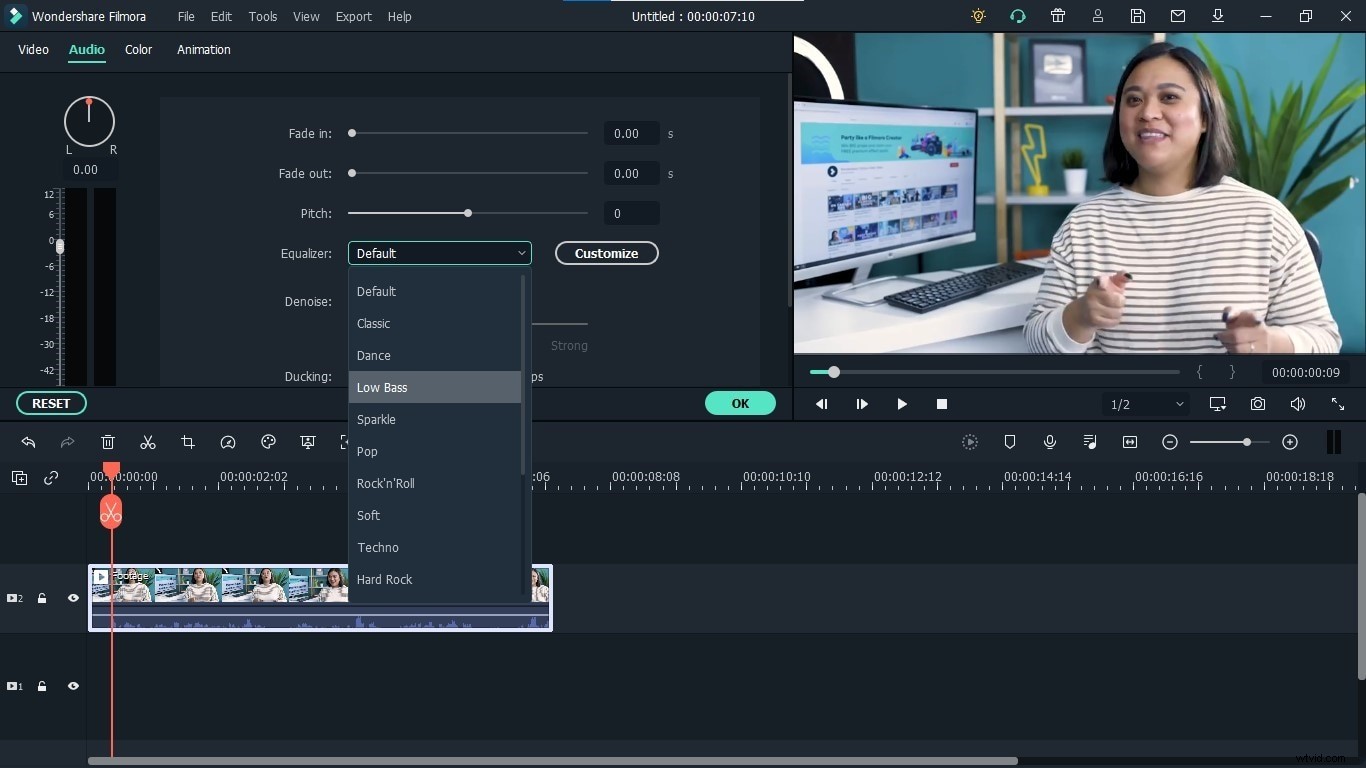Switch to the Color tab
1366x768 pixels.
(x=138, y=50)
